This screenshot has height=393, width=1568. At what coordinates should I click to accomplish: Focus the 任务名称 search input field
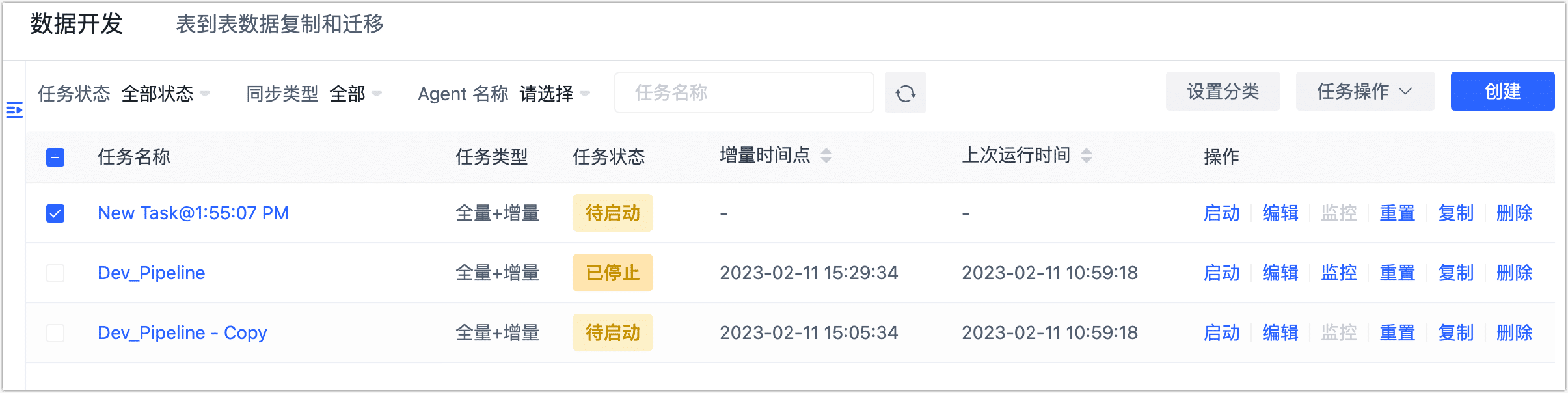click(744, 93)
